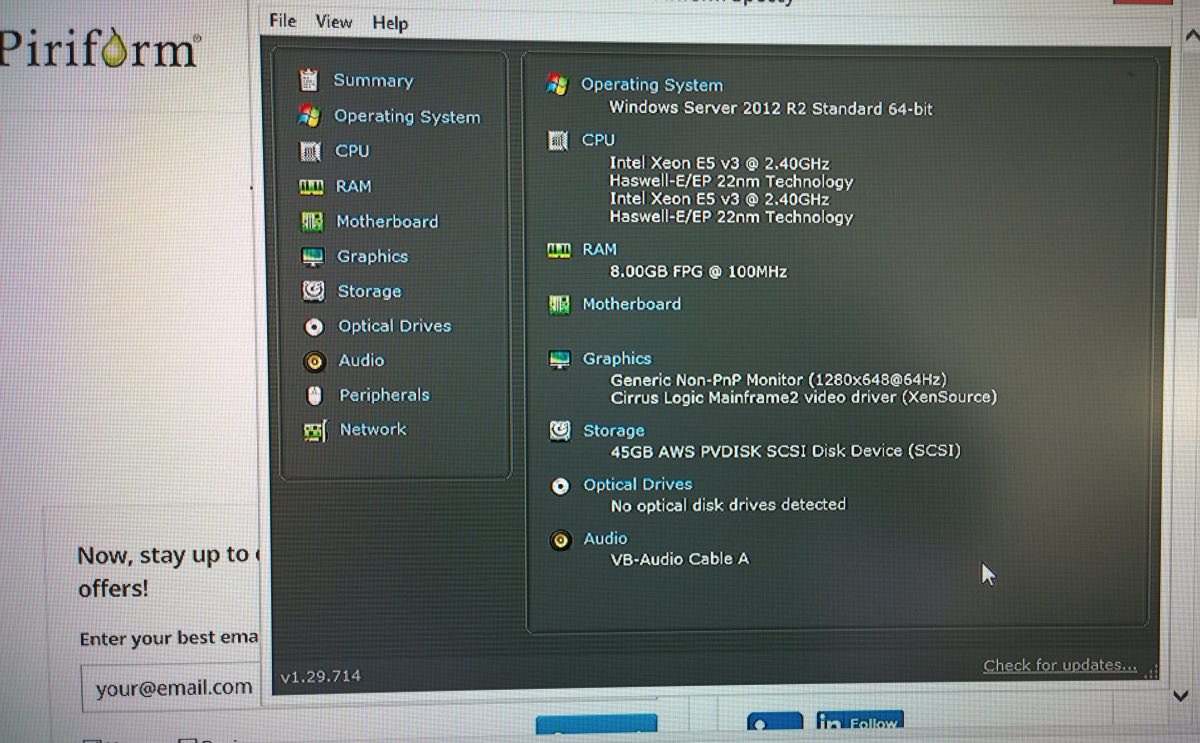The width and height of the screenshot is (1200, 743).
Task: Click the Summary icon in the sidebar
Action: coord(309,80)
